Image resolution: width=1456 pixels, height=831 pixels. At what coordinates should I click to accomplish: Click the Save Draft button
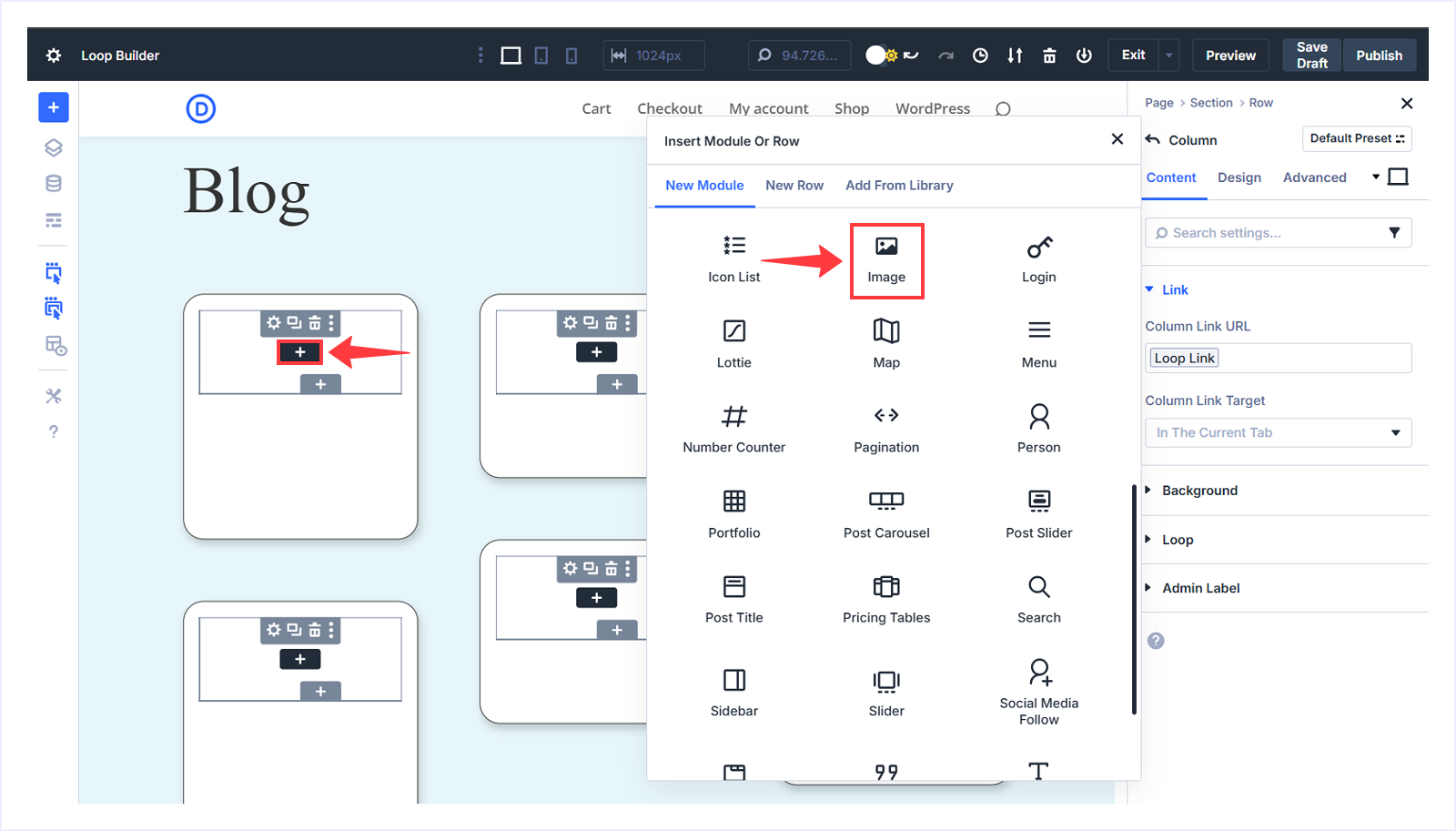point(1310,55)
